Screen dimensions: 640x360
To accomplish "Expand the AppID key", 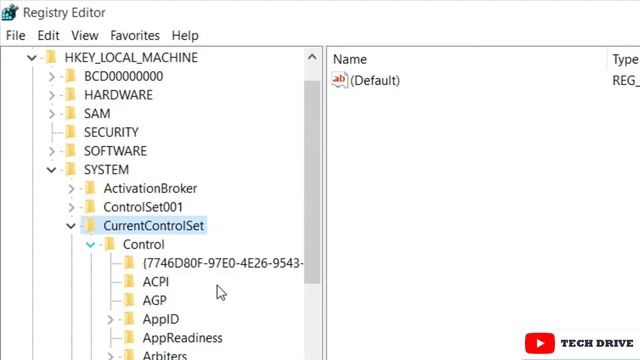I will click(x=110, y=320).
